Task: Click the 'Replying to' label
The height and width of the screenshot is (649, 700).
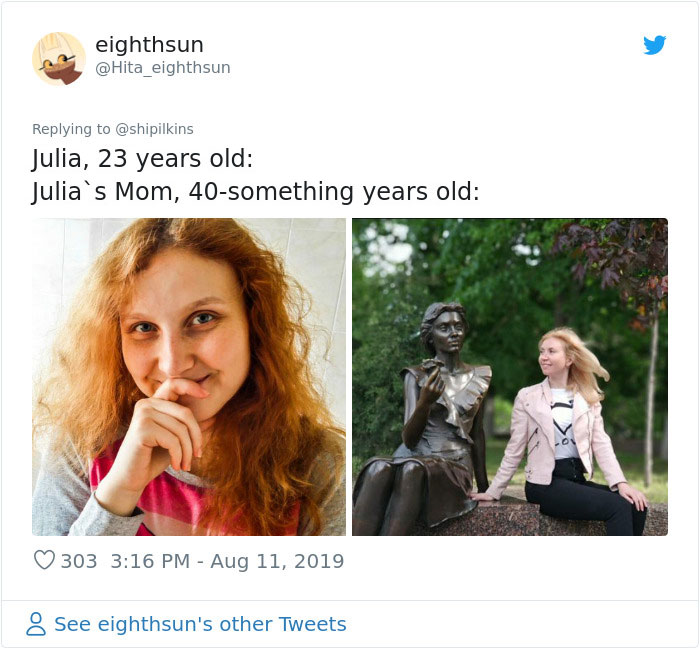Action: (x=71, y=129)
